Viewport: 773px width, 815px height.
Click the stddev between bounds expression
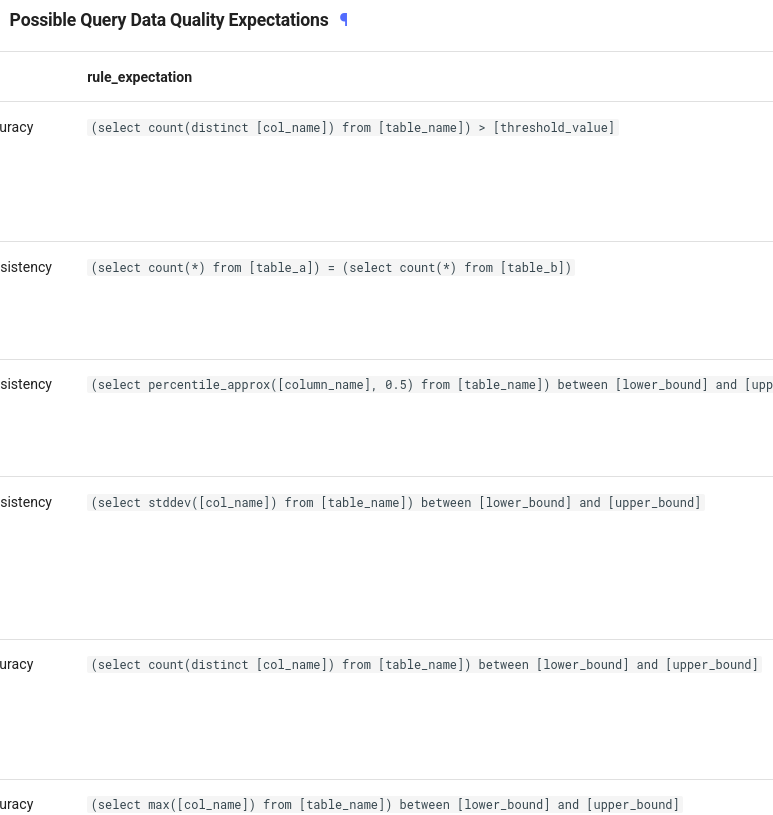396,503
